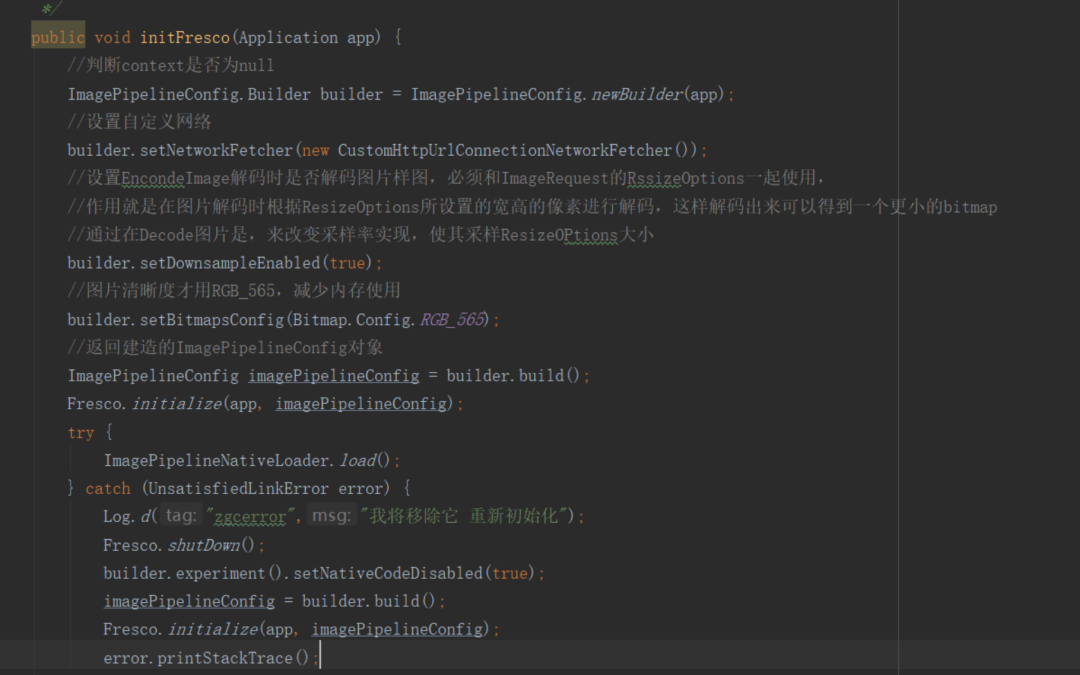Click the highlighted 'public' keyword
The width and height of the screenshot is (1080, 675).
(x=58, y=37)
